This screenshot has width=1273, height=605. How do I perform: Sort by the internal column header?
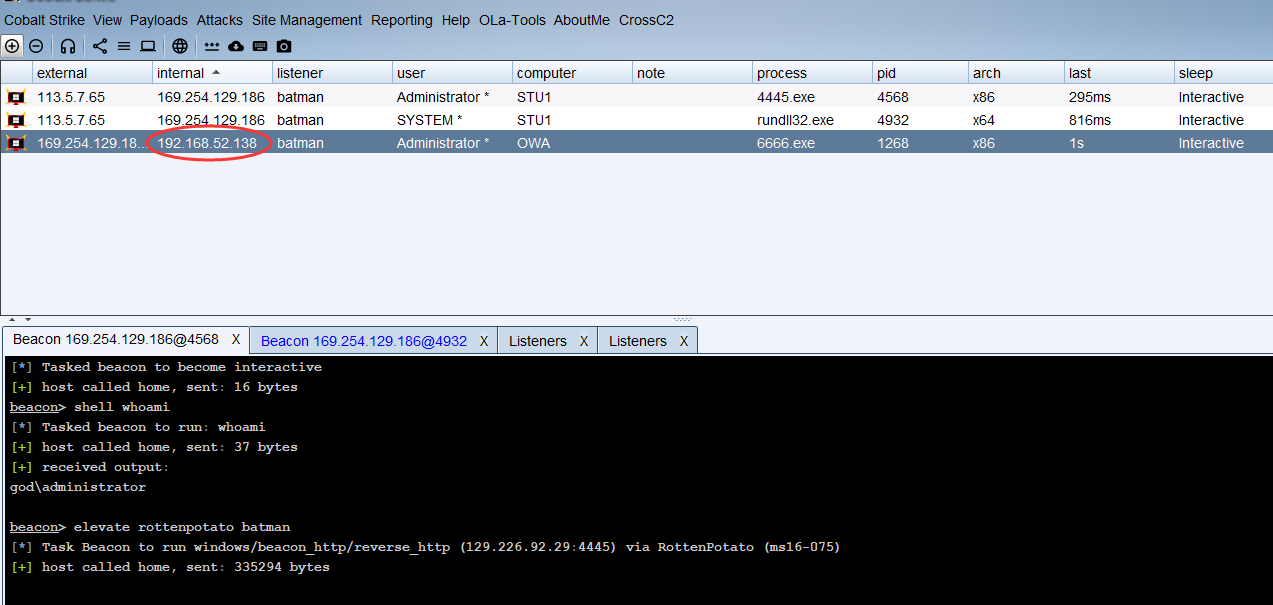tap(212, 73)
